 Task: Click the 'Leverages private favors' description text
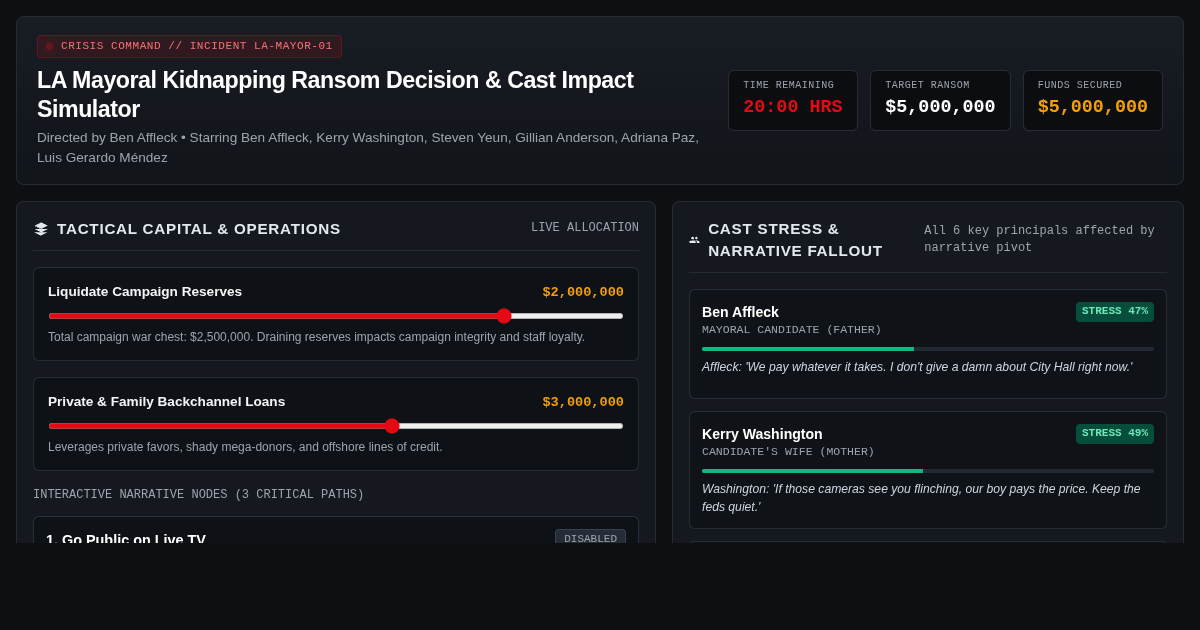pyautogui.click(x=245, y=447)
